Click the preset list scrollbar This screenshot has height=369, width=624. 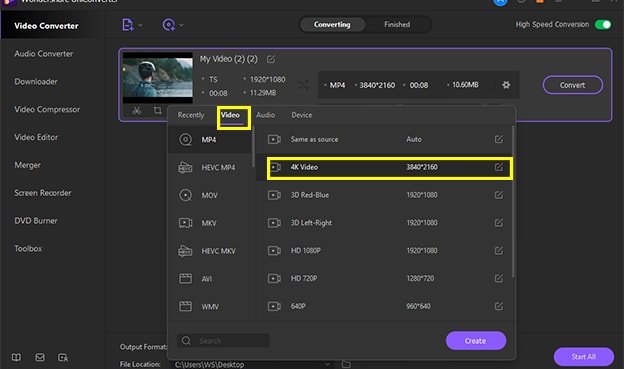pos(513,202)
